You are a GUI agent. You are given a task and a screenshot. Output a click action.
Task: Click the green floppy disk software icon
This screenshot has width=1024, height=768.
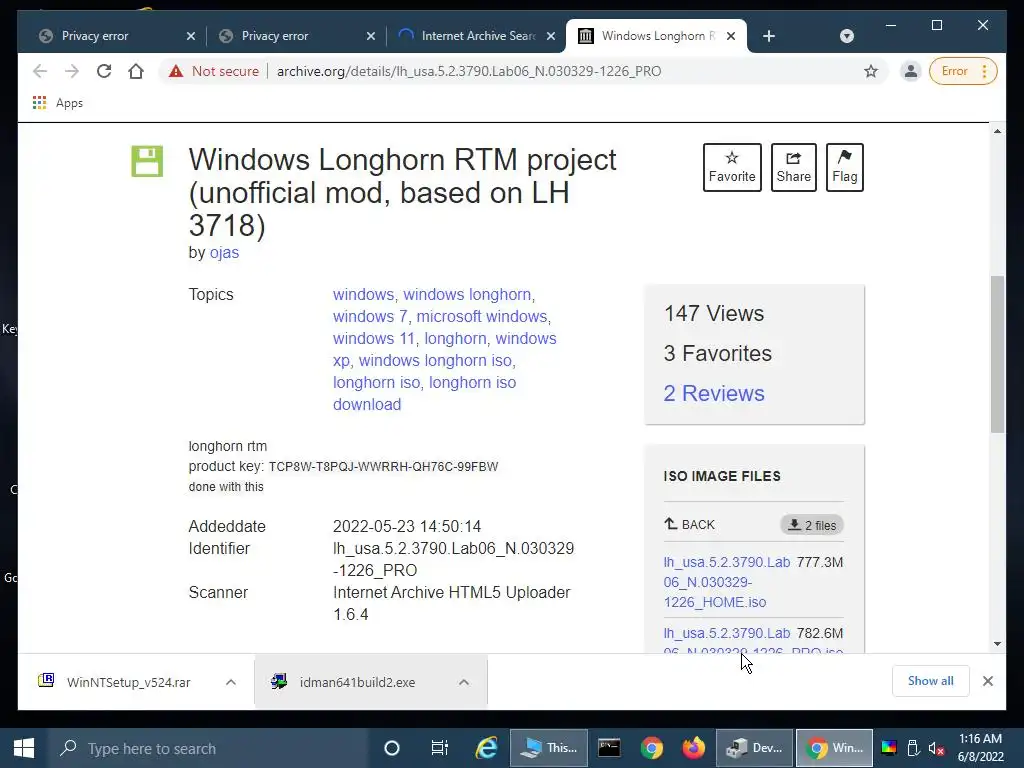tap(147, 161)
